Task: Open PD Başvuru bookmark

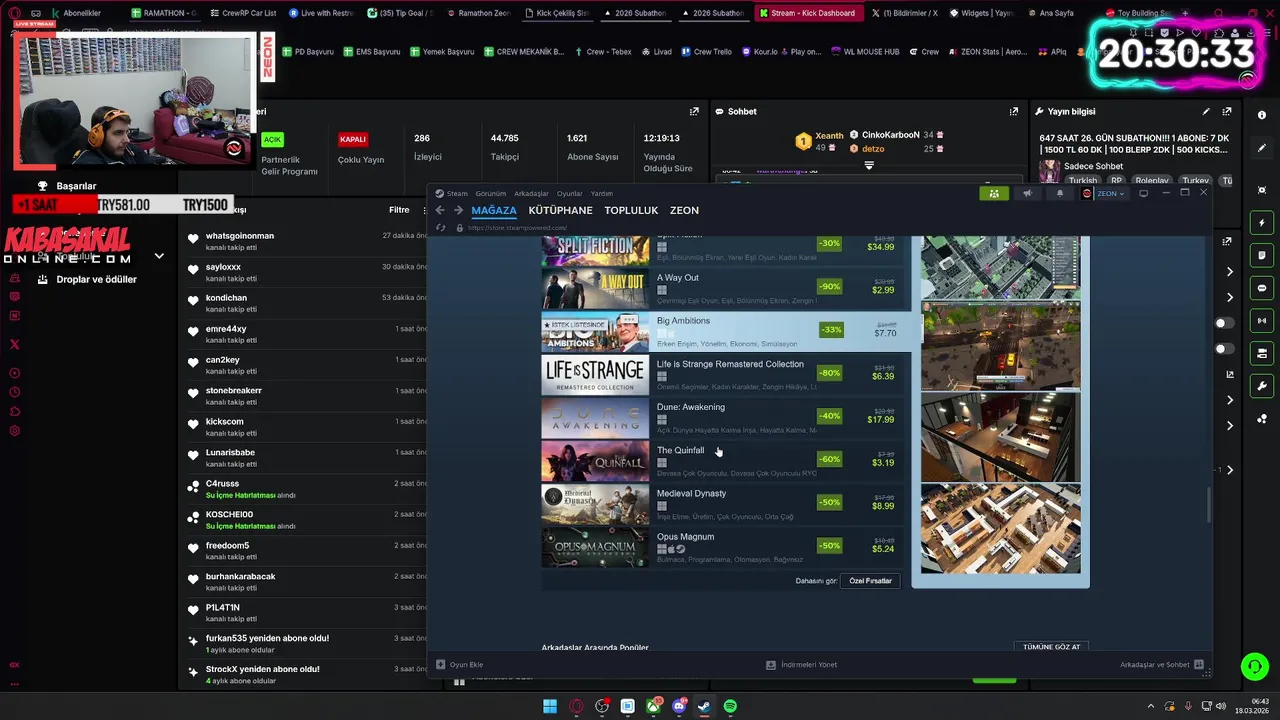Action: click(308, 51)
